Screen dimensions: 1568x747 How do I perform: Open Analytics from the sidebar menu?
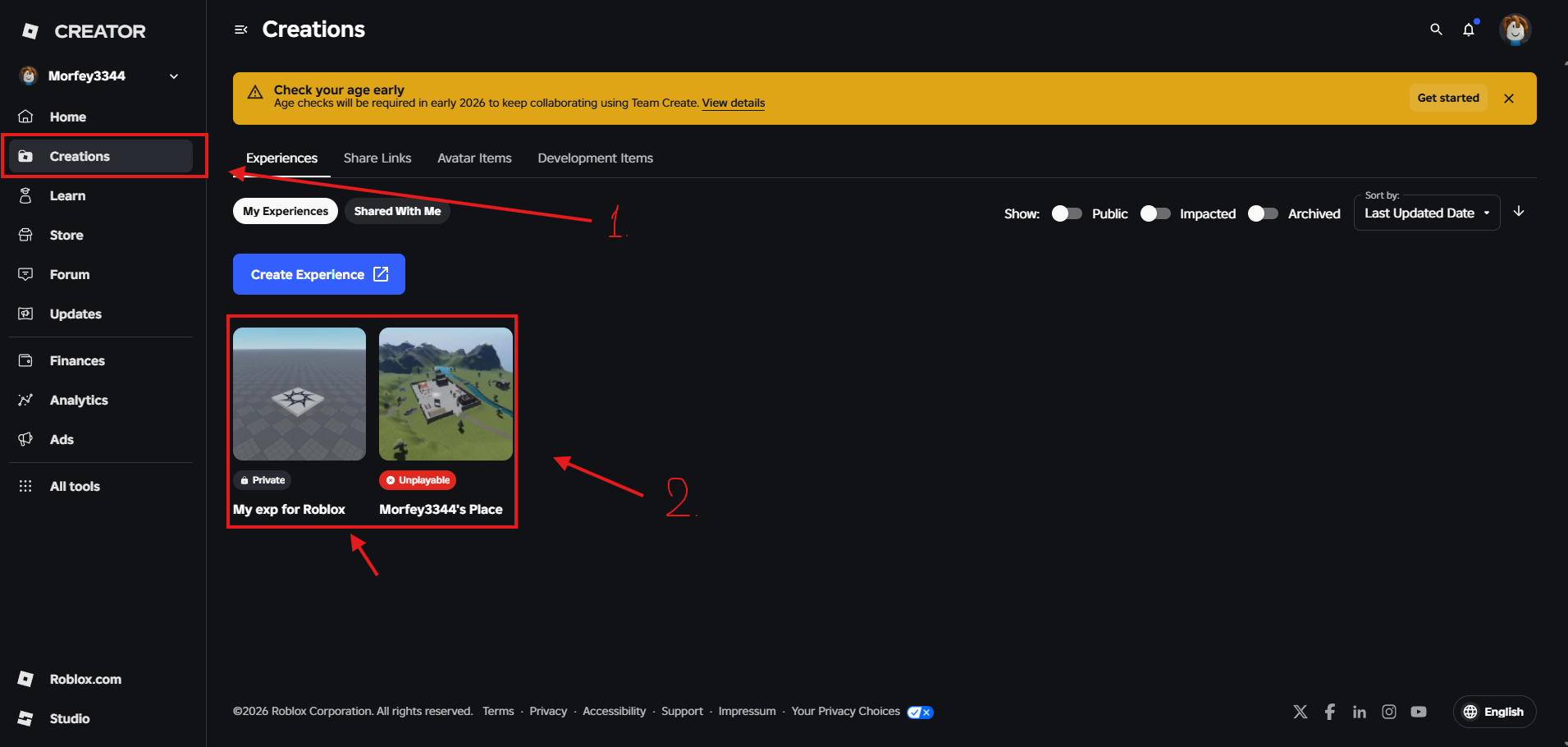pos(100,400)
